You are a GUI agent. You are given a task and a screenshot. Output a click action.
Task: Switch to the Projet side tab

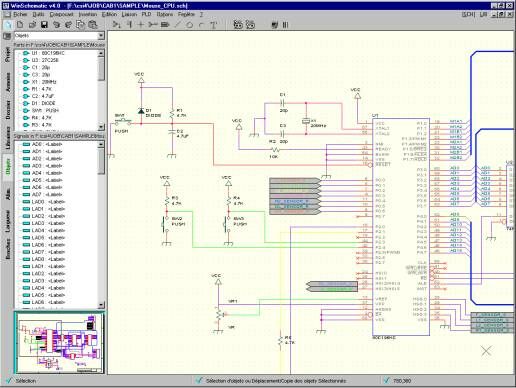(8, 54)
